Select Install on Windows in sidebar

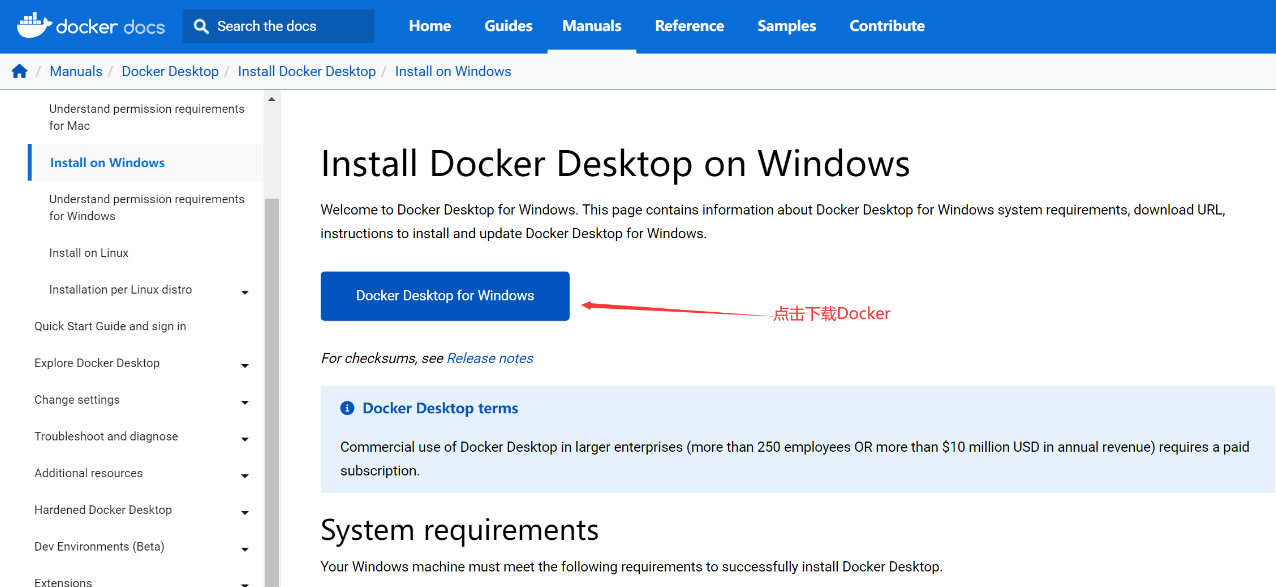107,163
